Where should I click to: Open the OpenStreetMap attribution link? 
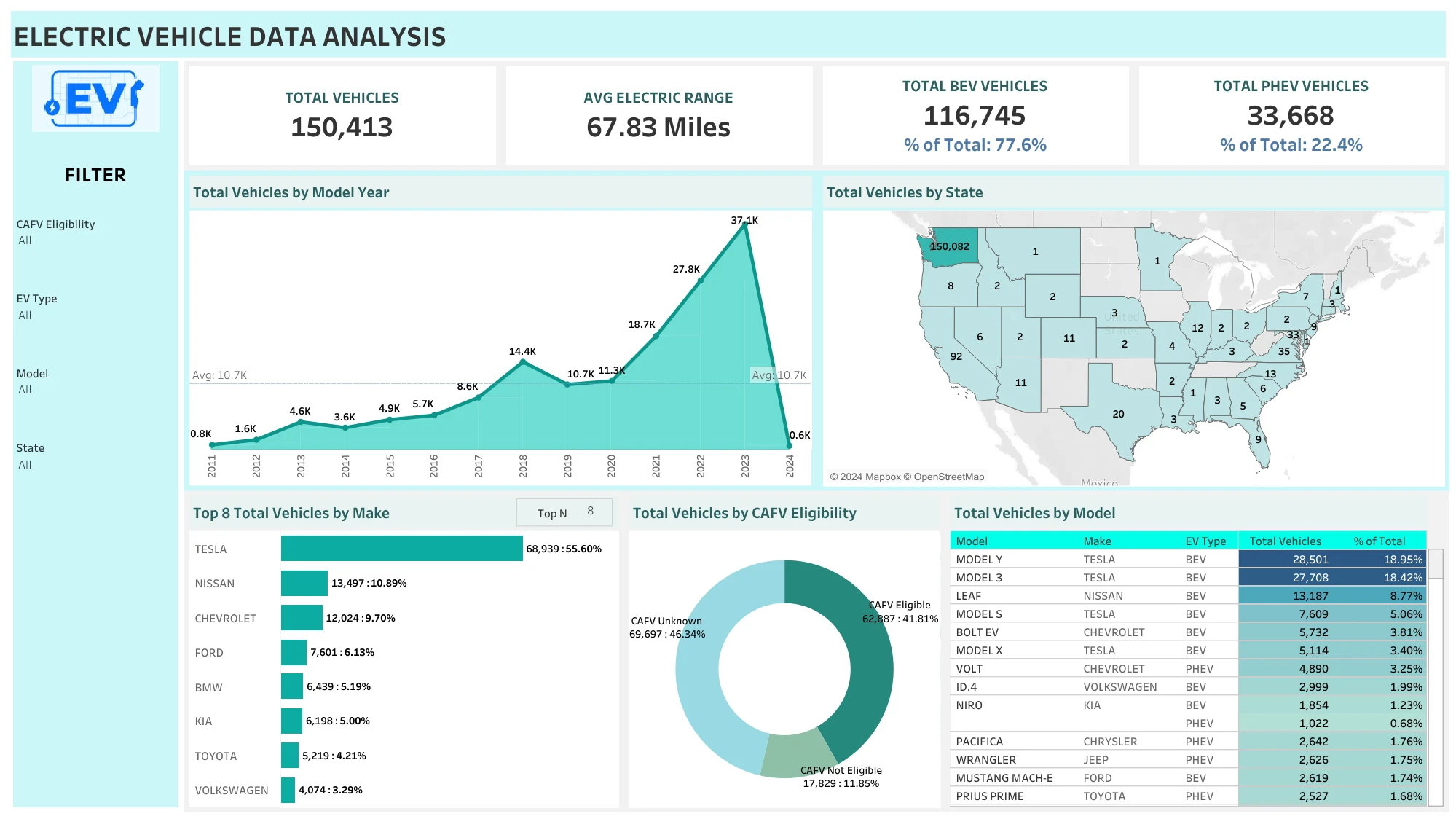(x=948, y=477)
